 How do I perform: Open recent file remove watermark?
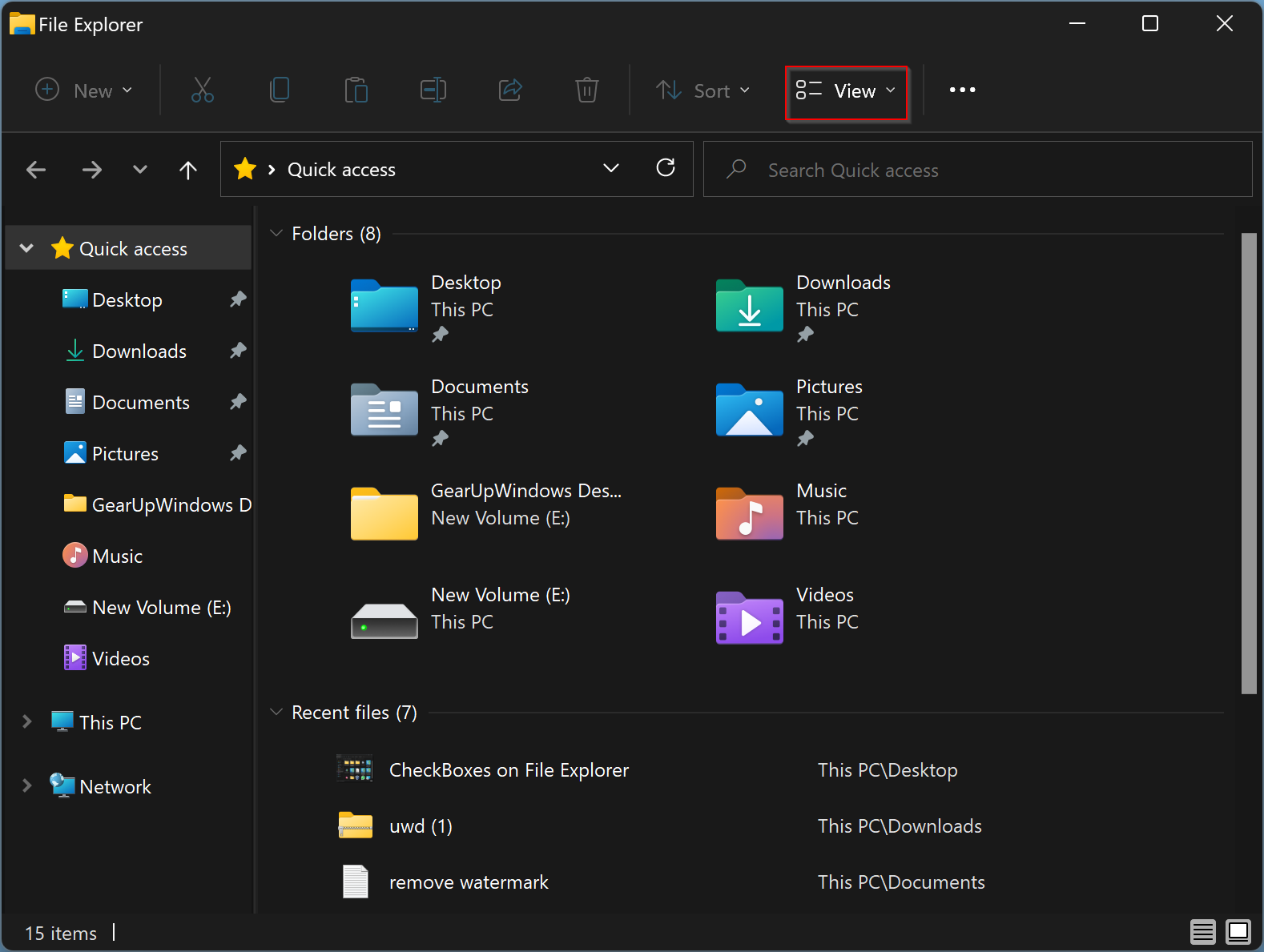(x=469, y=882)
